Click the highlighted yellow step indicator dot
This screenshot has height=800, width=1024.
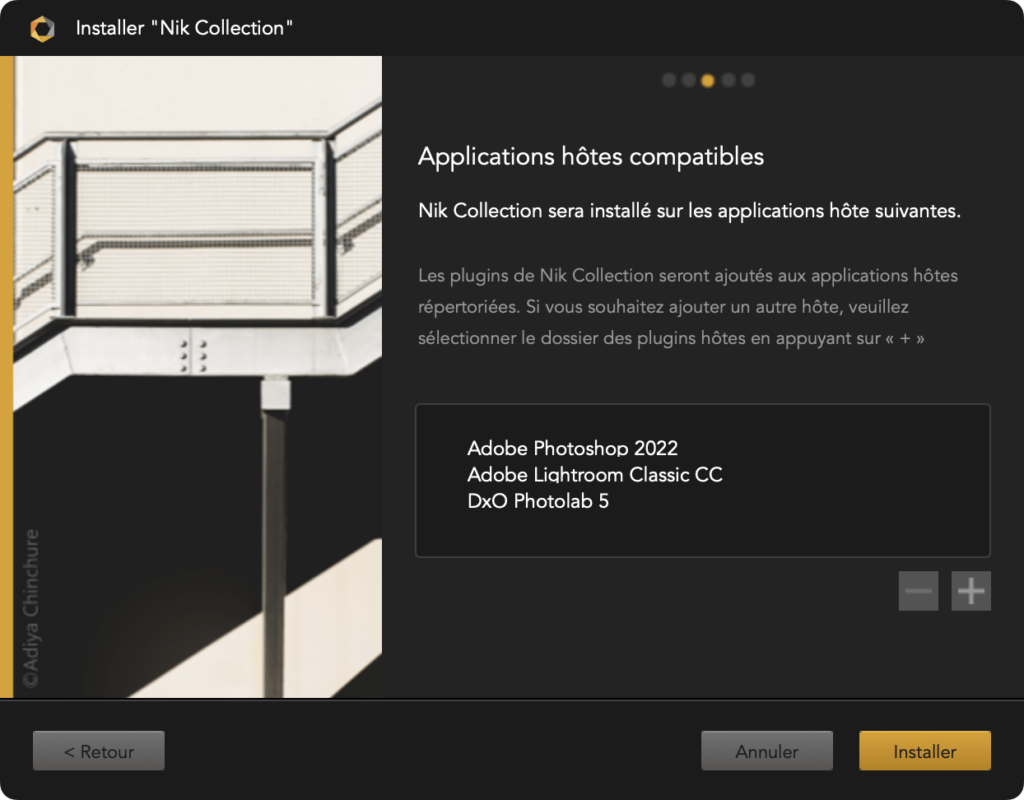tap(708, 80)
